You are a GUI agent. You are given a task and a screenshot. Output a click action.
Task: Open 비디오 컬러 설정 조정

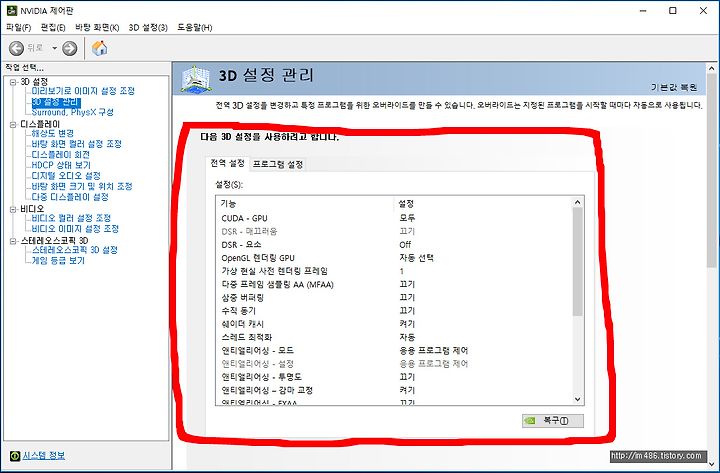tap(71, 218)
